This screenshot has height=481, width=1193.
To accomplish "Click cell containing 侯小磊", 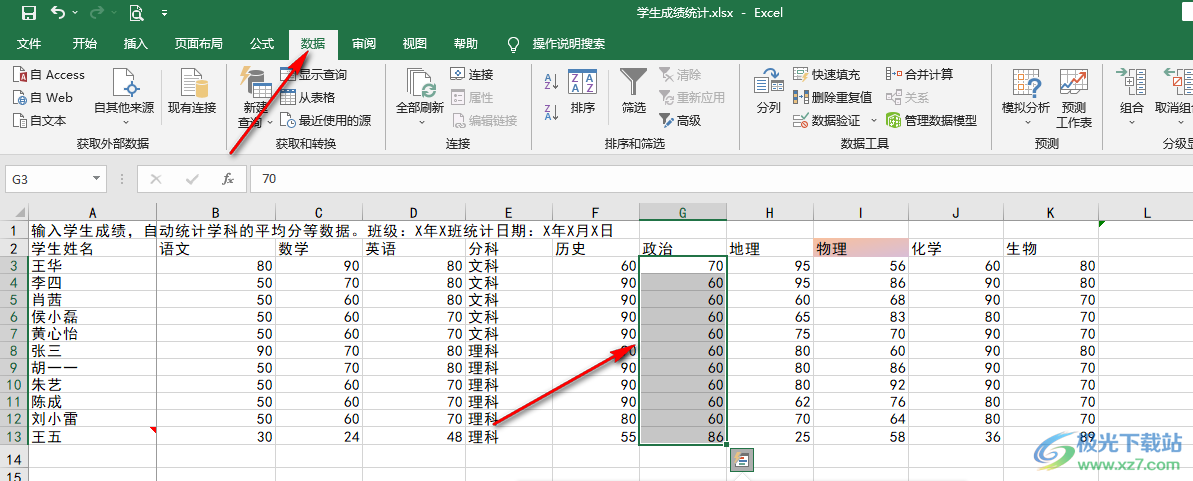I will coord(92,316).
